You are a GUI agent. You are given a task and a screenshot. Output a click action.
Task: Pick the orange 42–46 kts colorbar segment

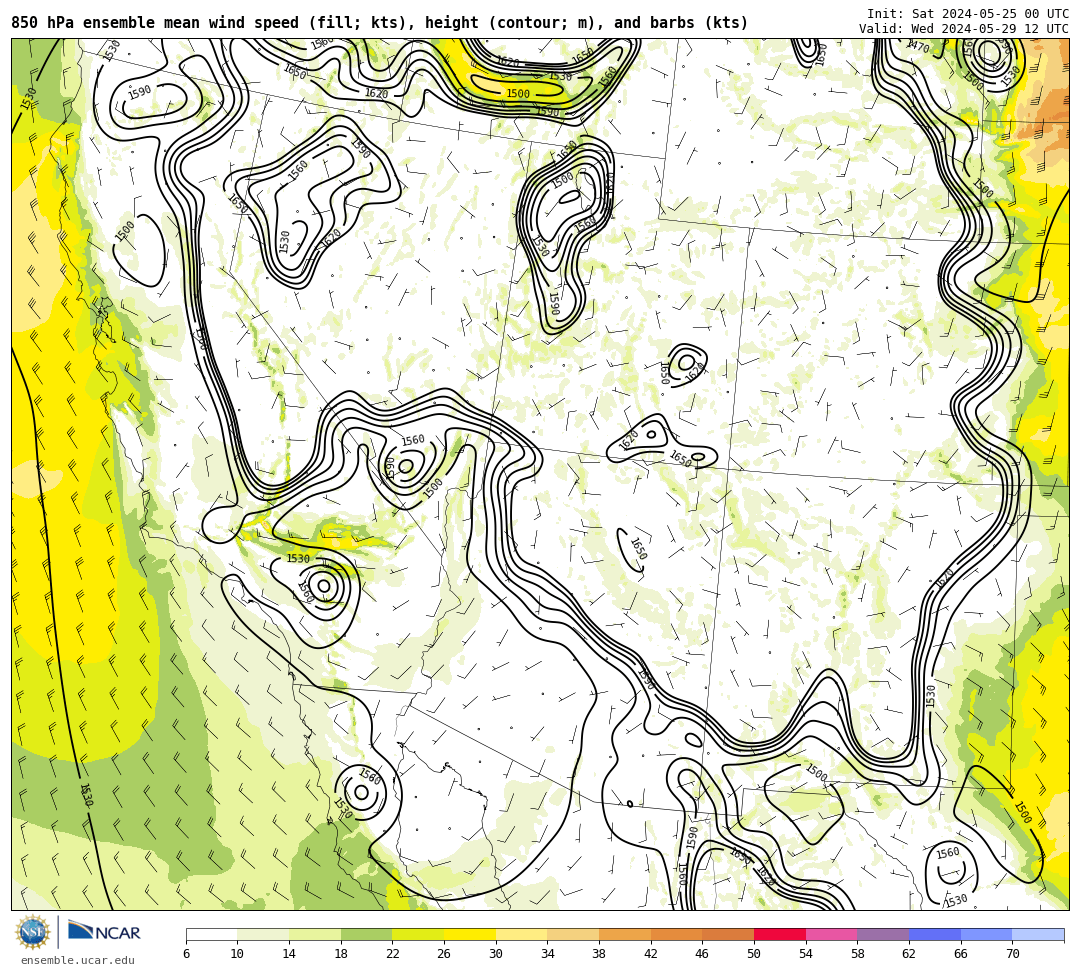pos(676,934)
